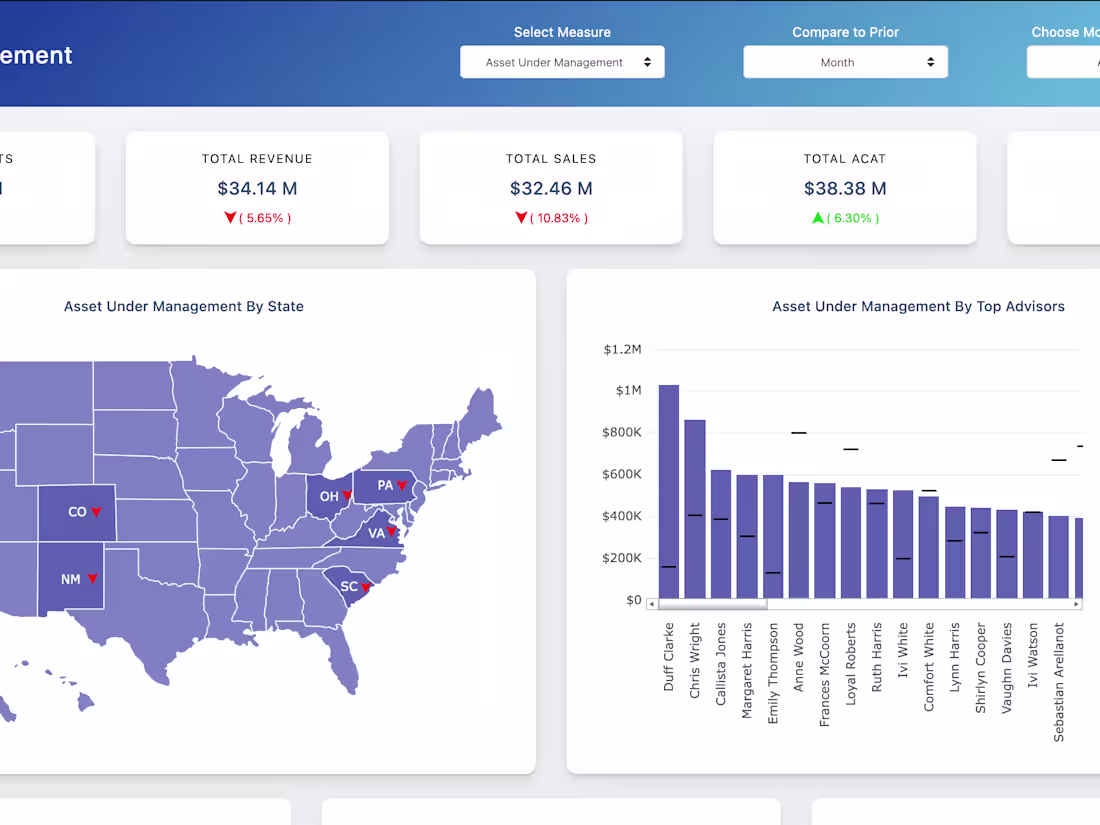Click the left scroll arrow of the advisor chart
The image size is (1100, 825).
coord(652,603)
